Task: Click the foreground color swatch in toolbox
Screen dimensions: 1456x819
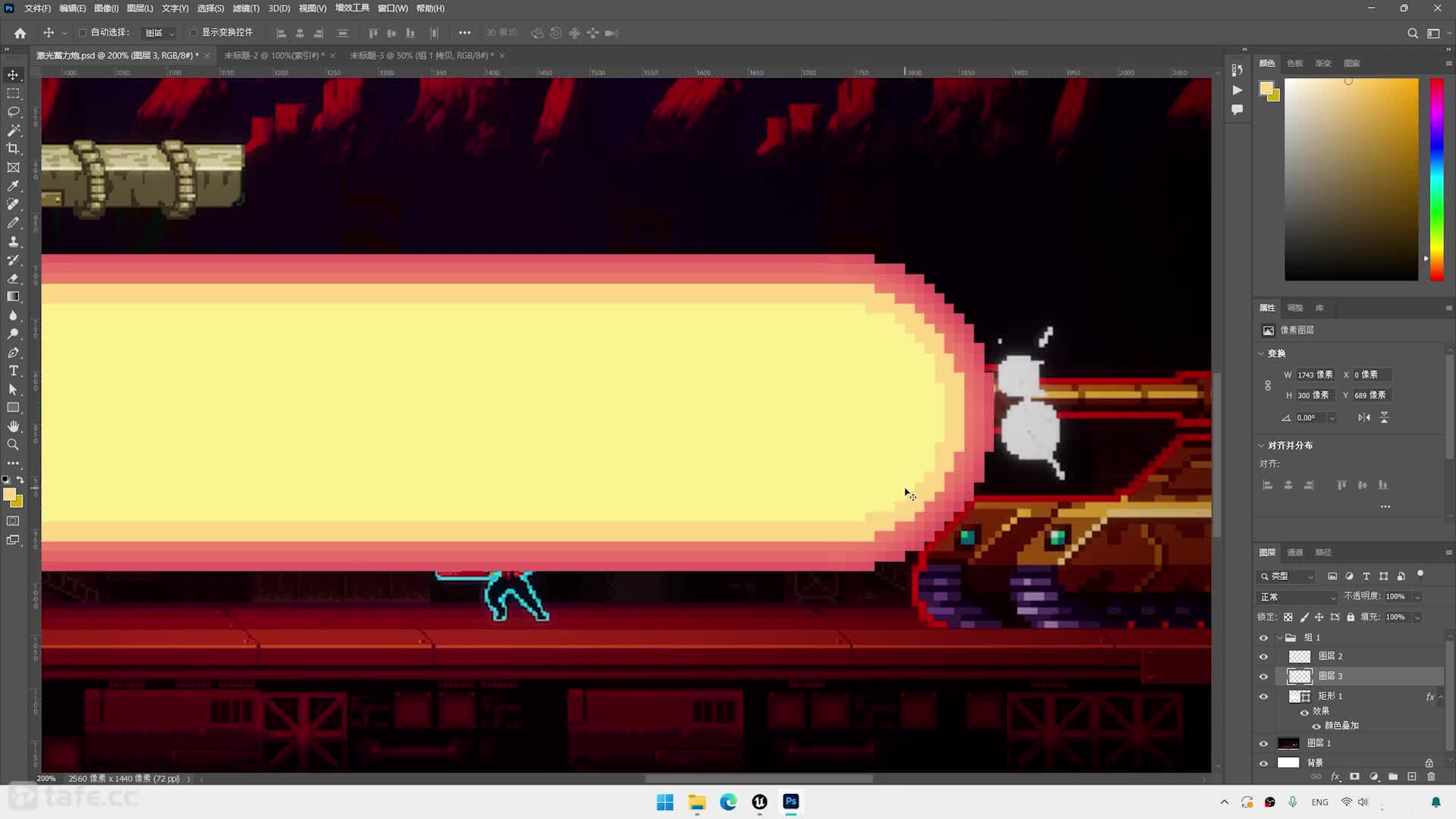Action: 10,494
